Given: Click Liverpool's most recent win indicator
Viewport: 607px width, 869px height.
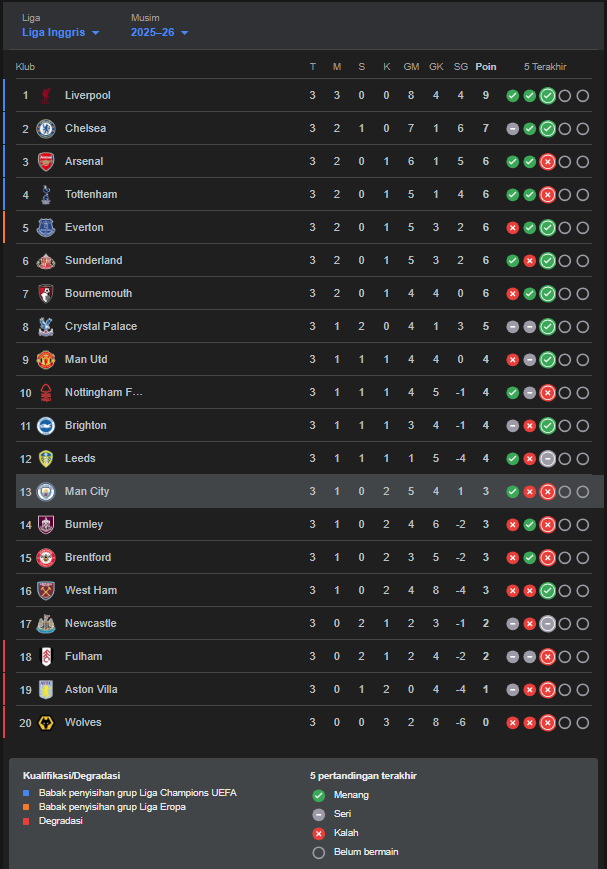Looking at the screenshot, I should tap(548, 96).
